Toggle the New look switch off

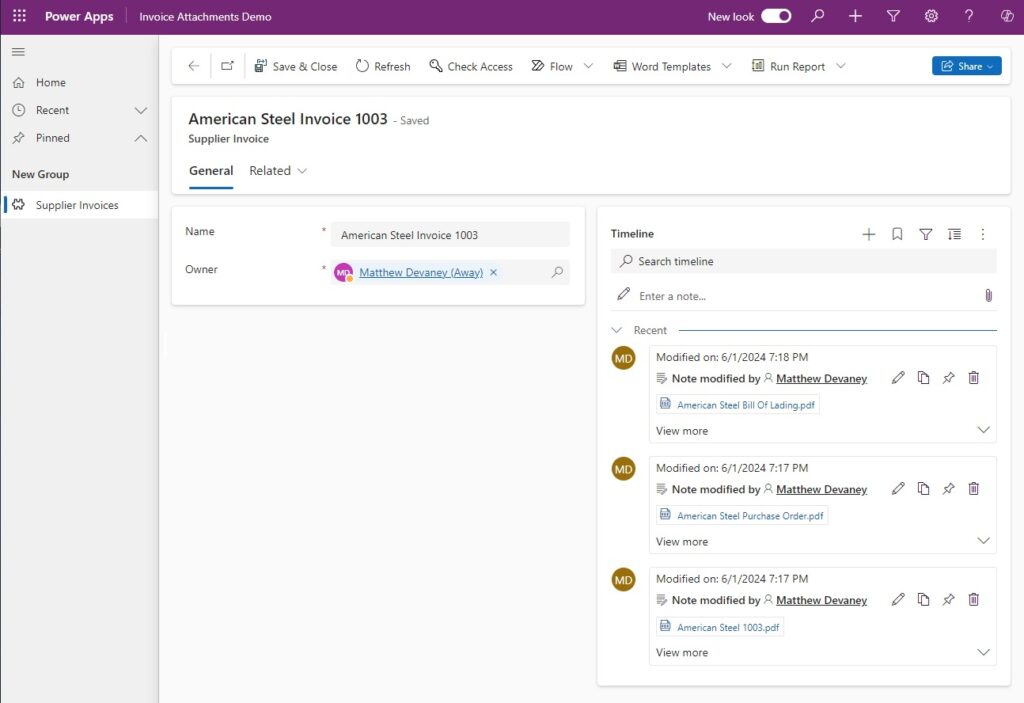773,16
